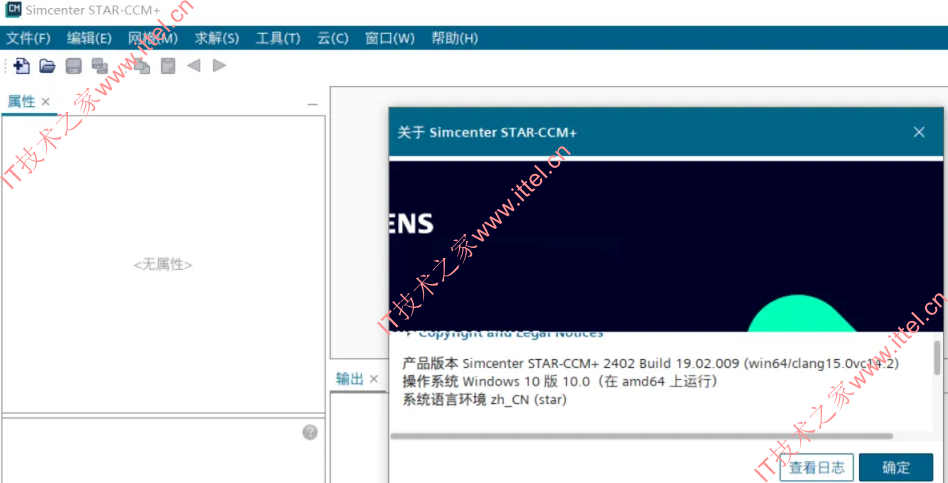The image size is (948, 483).
Task: Select the 输出 panel tab
Action: 349,379
